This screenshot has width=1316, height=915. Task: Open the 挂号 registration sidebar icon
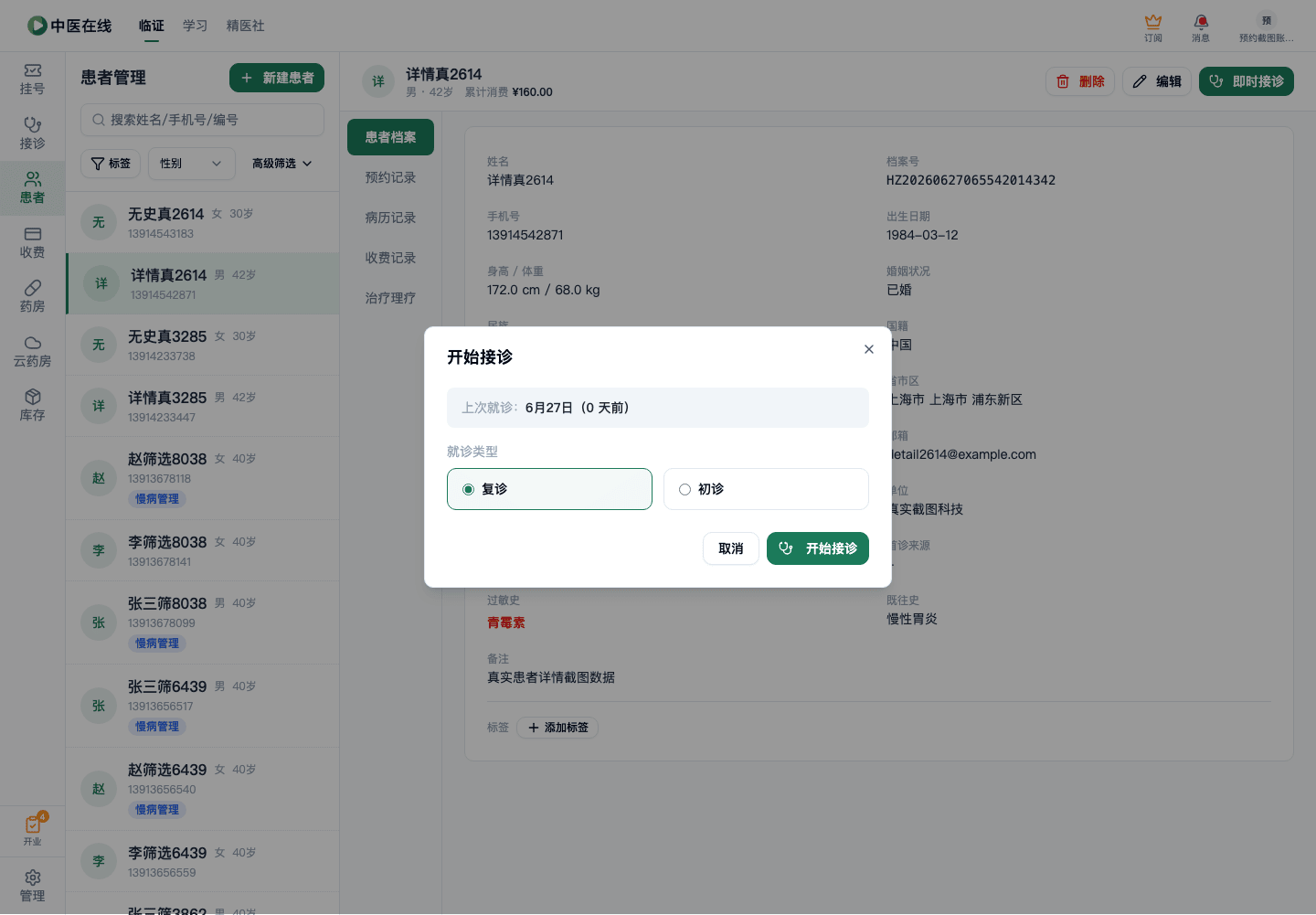(32, 80)
